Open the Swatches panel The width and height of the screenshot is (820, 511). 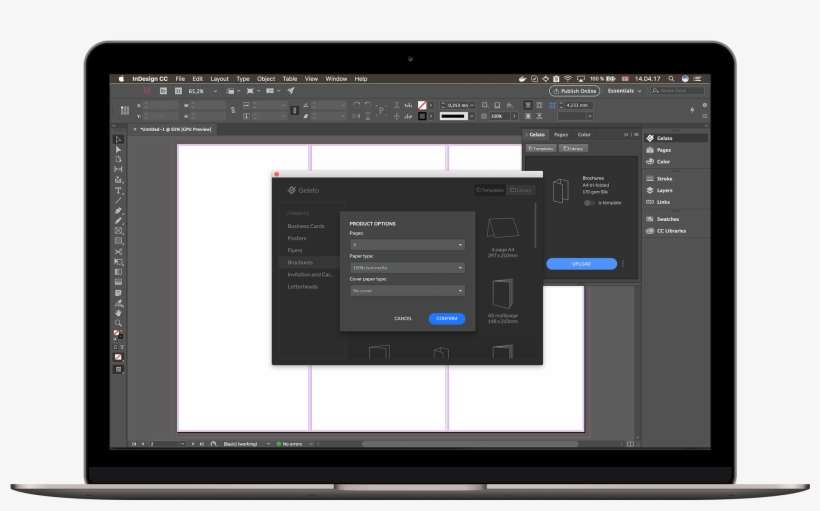tap(667, 219)
